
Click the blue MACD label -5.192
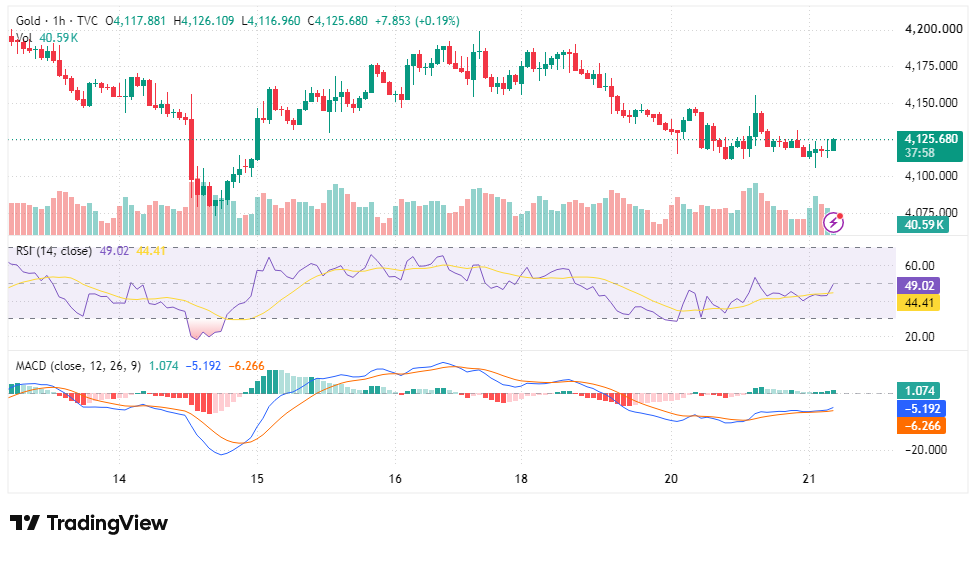[x=921, y=408]
